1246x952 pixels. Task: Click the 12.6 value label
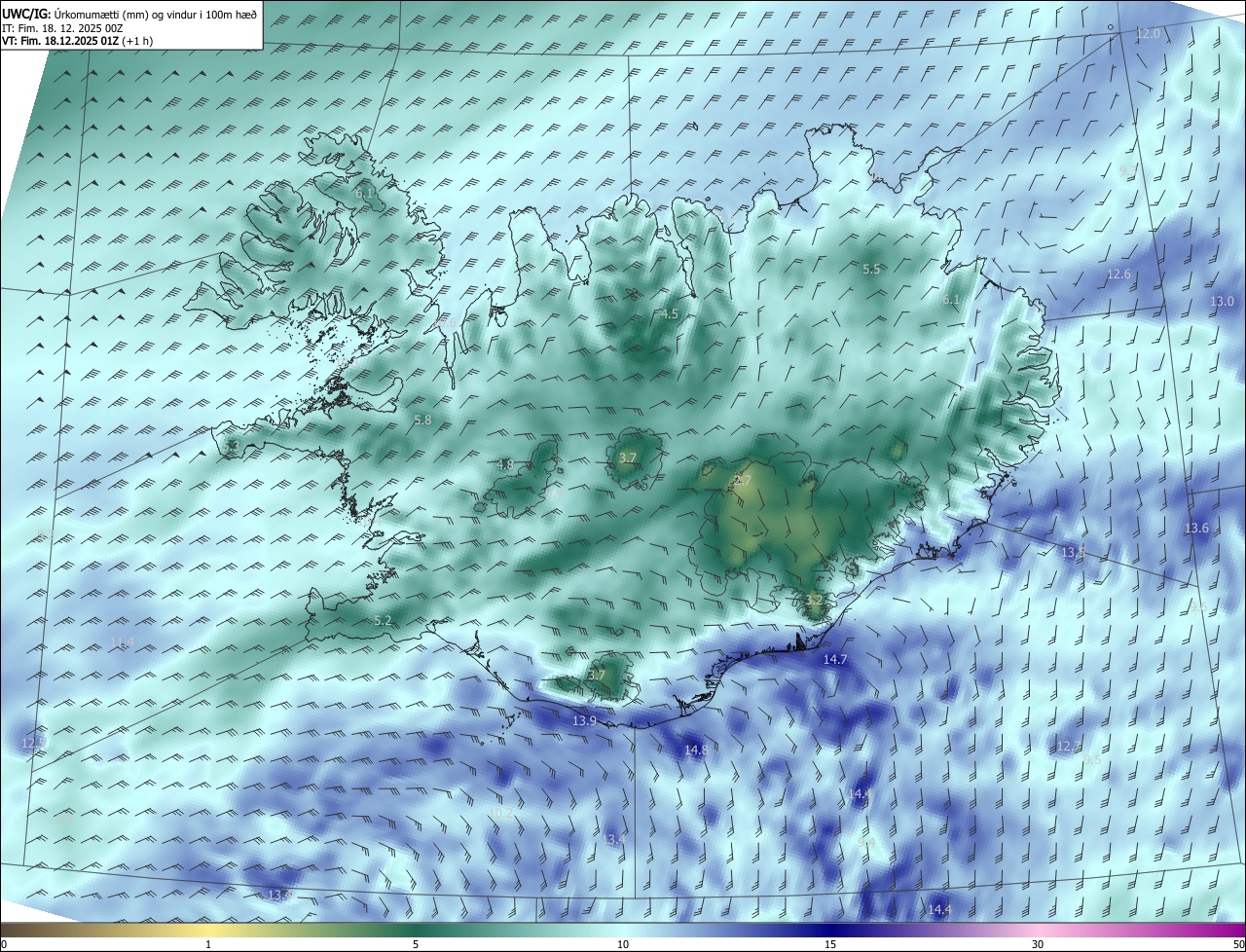pos(1119,275)
